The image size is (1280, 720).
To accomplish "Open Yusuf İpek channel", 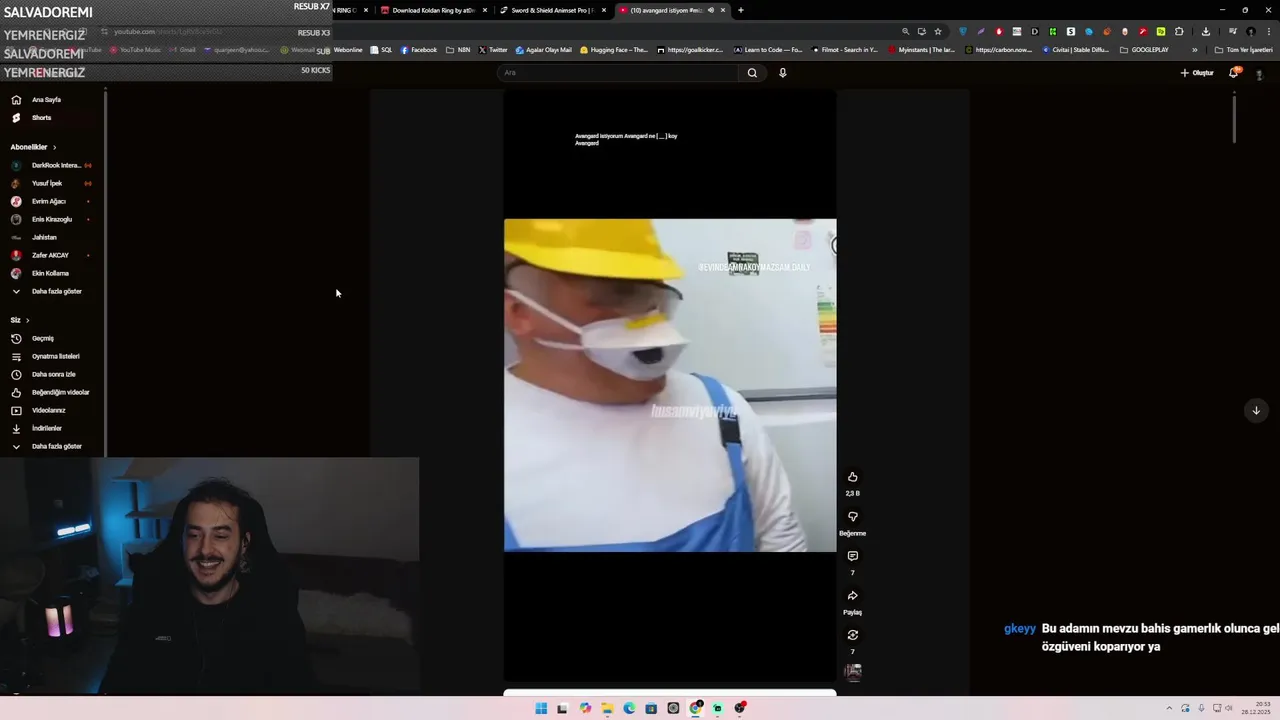I will tap(52, 183).
